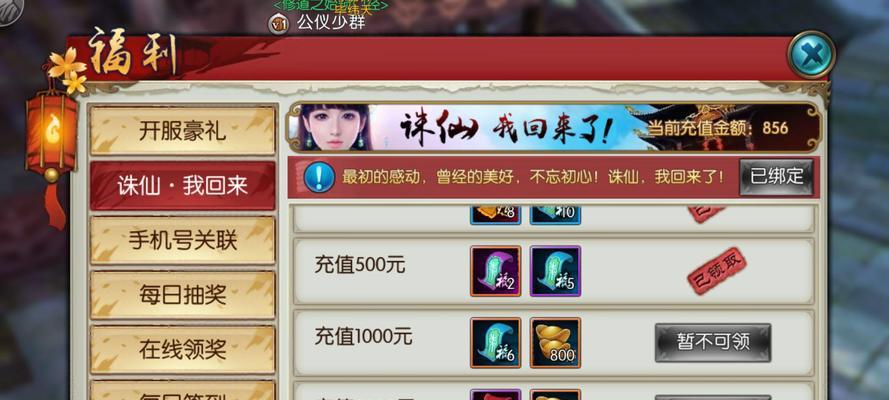Image resolution: width=889 pixels, height=400 pixels.
Task: Tap the 800 gold ingot reward icon
Action: coord(555,343)
